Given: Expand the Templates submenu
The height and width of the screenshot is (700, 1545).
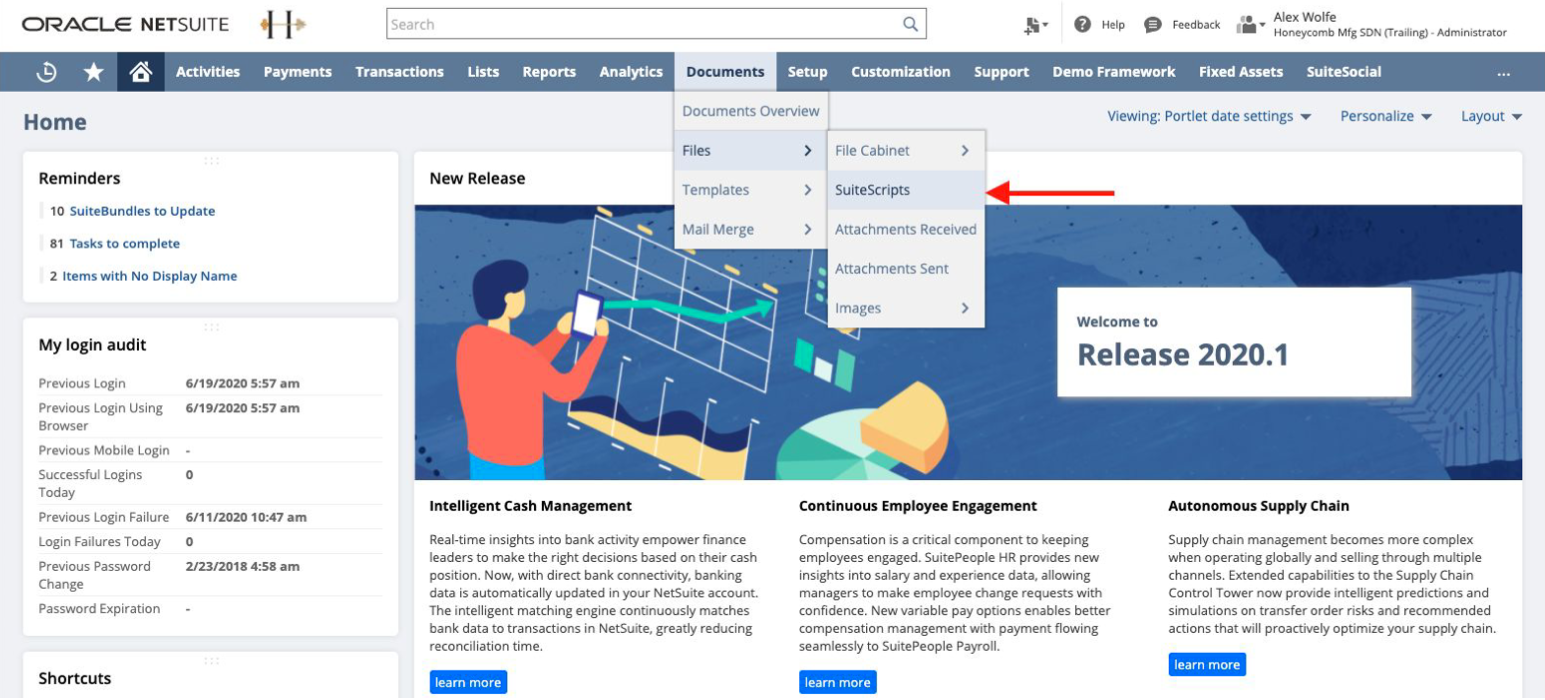Looking at the screenshot, I should coord(751,190).
